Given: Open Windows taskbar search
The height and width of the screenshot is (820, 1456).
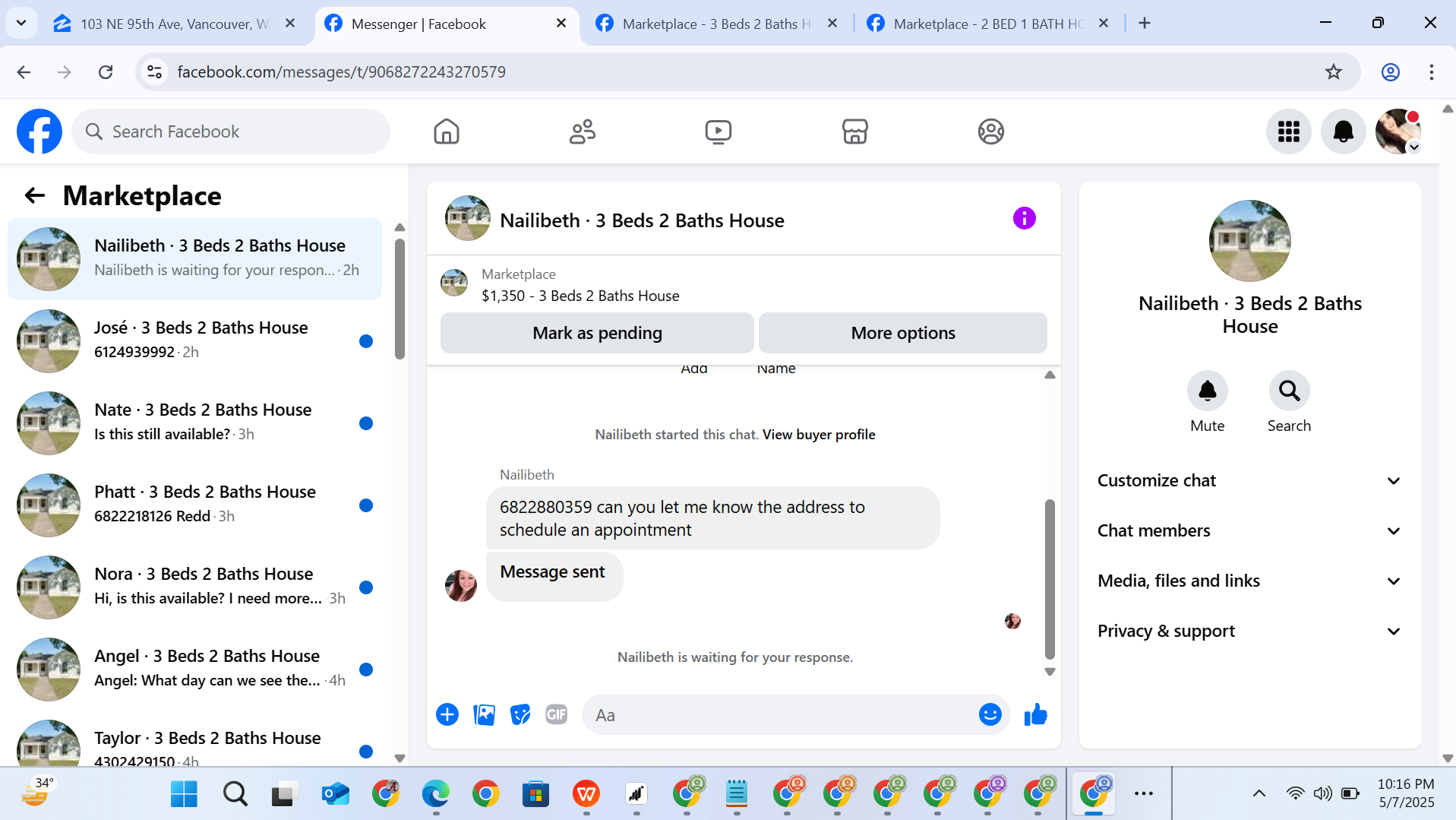Looking at the screenshot, I should (x=235, y=794).
